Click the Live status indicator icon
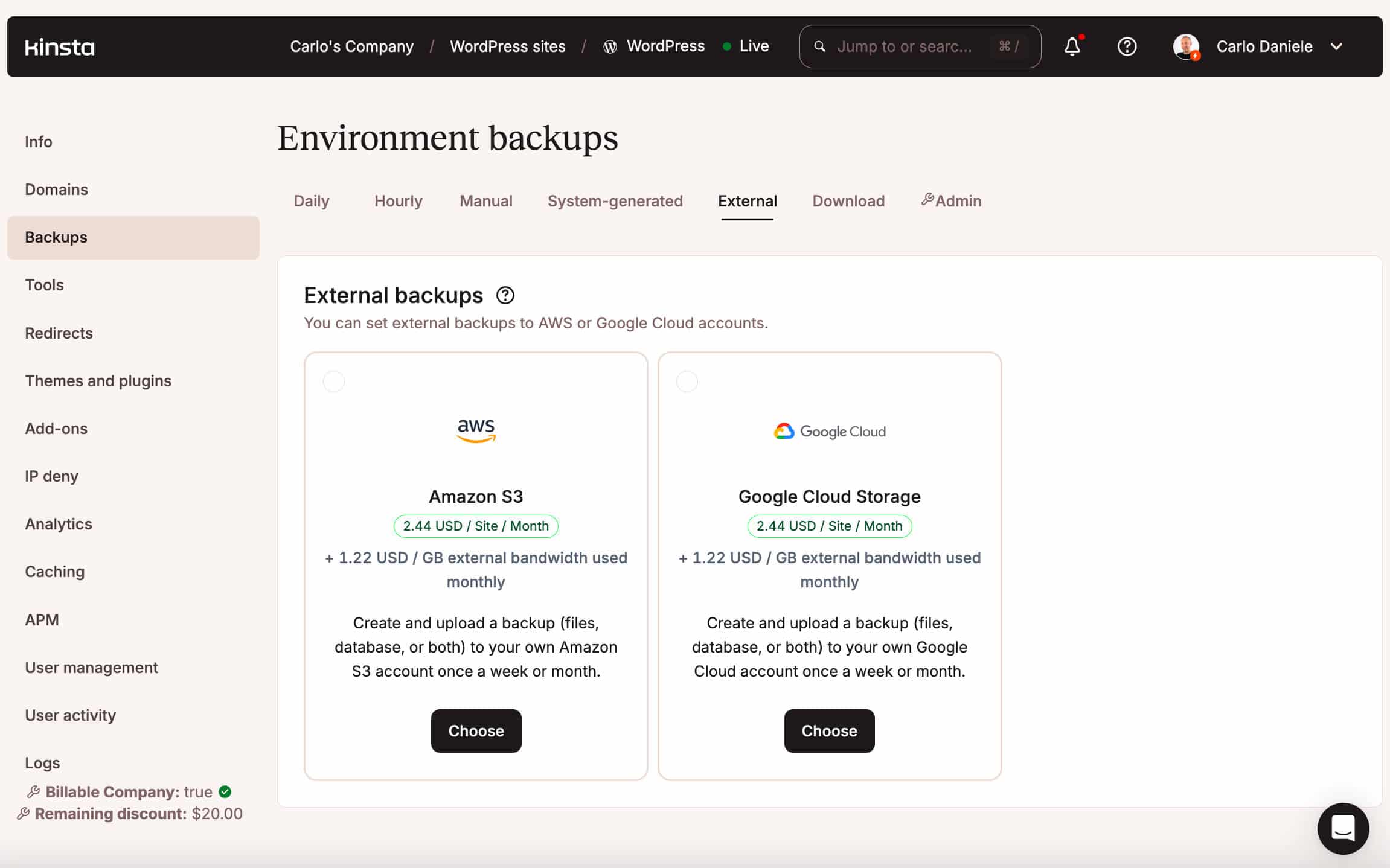The image size is (1390, 868). [727, 46]
